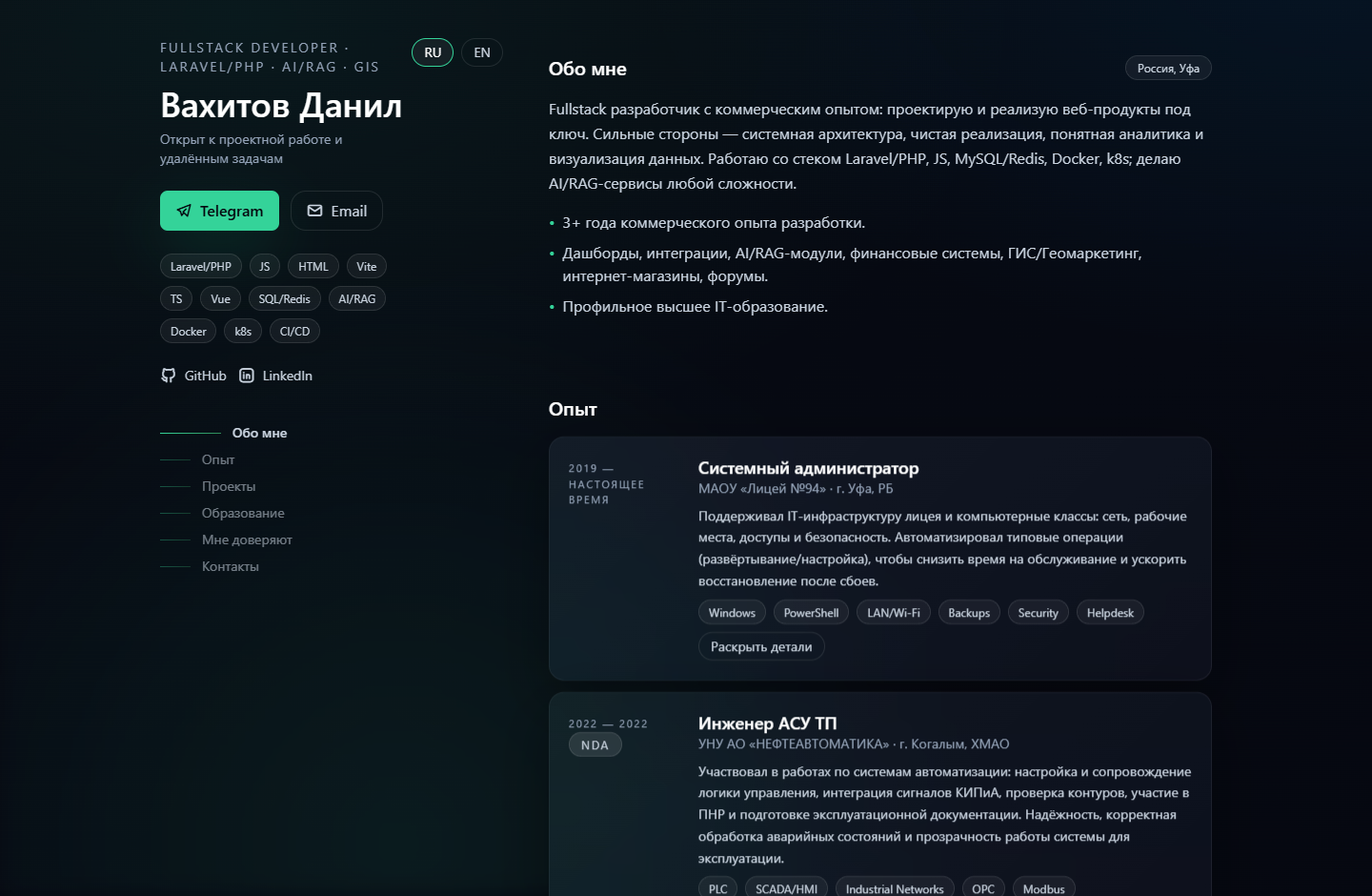Select Мне доверяют navigation item
Viewport: 1372px width, 896px height.
(226, 540)
